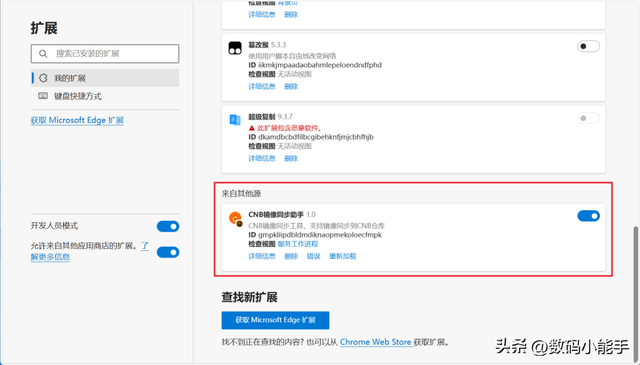The image size is (640, 365).
Task: Open 服务工作进程 inspect view link
Action: click(298, 244)
